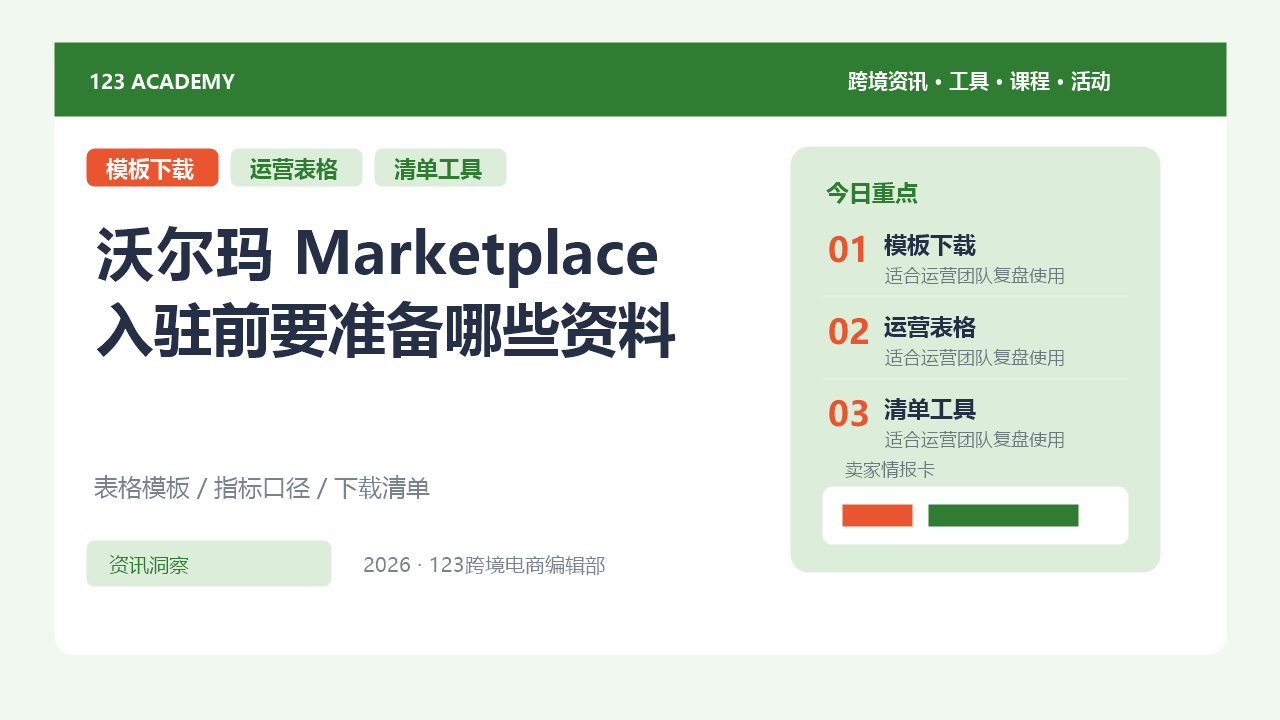Click the green bar in 卖家情报卡
Screen dimensions: 1280x720
tap(1003, 516)
